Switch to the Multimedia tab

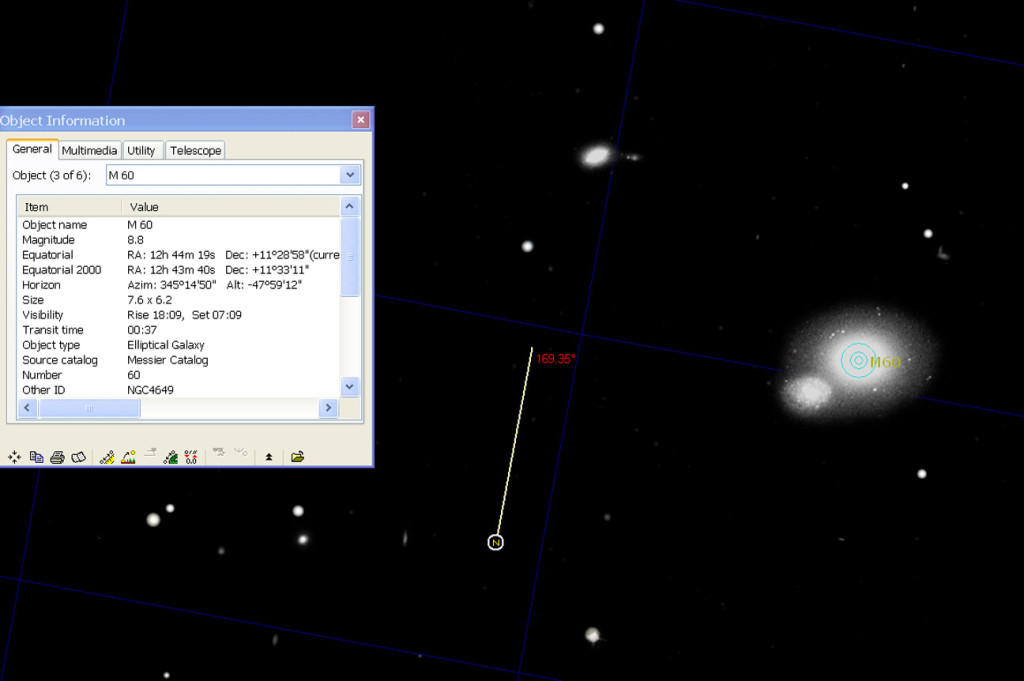pyautogui.click(x=89, y=150)
